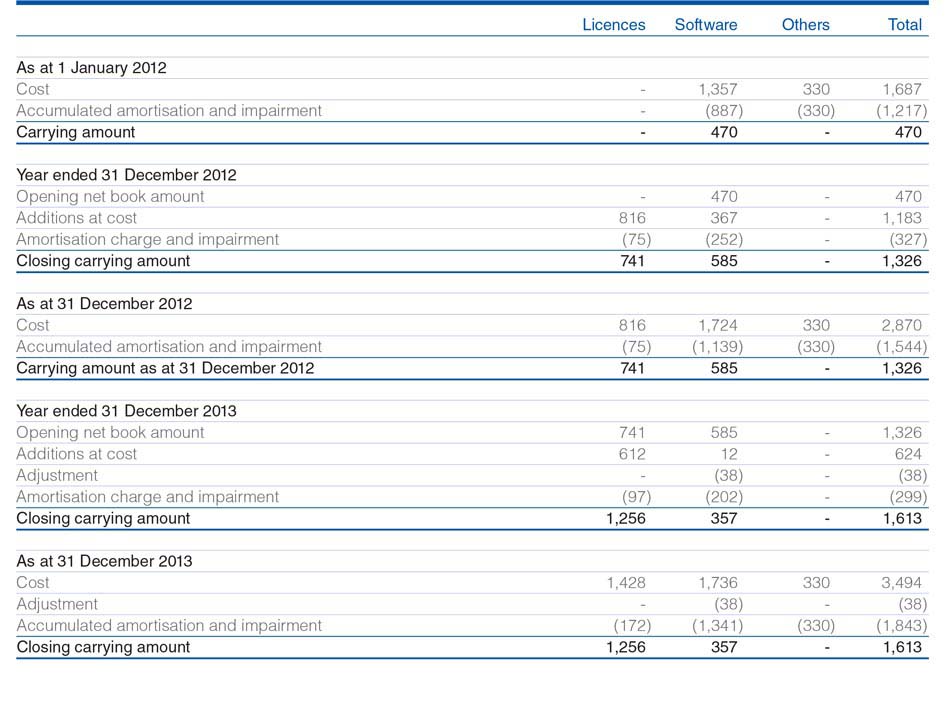
Task: Select the 'As at 1 January 2012' heading
Action: pos(91,67)
